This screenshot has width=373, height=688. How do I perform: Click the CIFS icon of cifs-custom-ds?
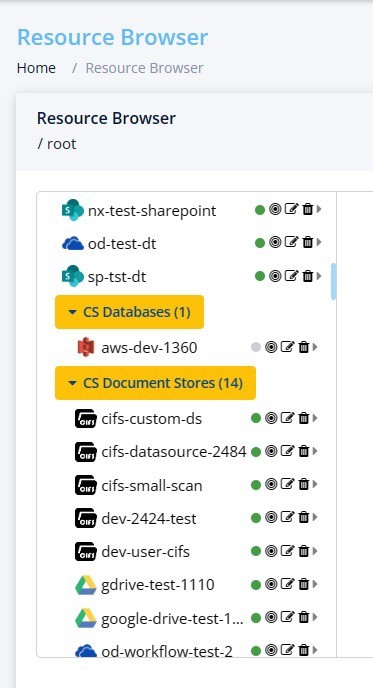(86, 419)
